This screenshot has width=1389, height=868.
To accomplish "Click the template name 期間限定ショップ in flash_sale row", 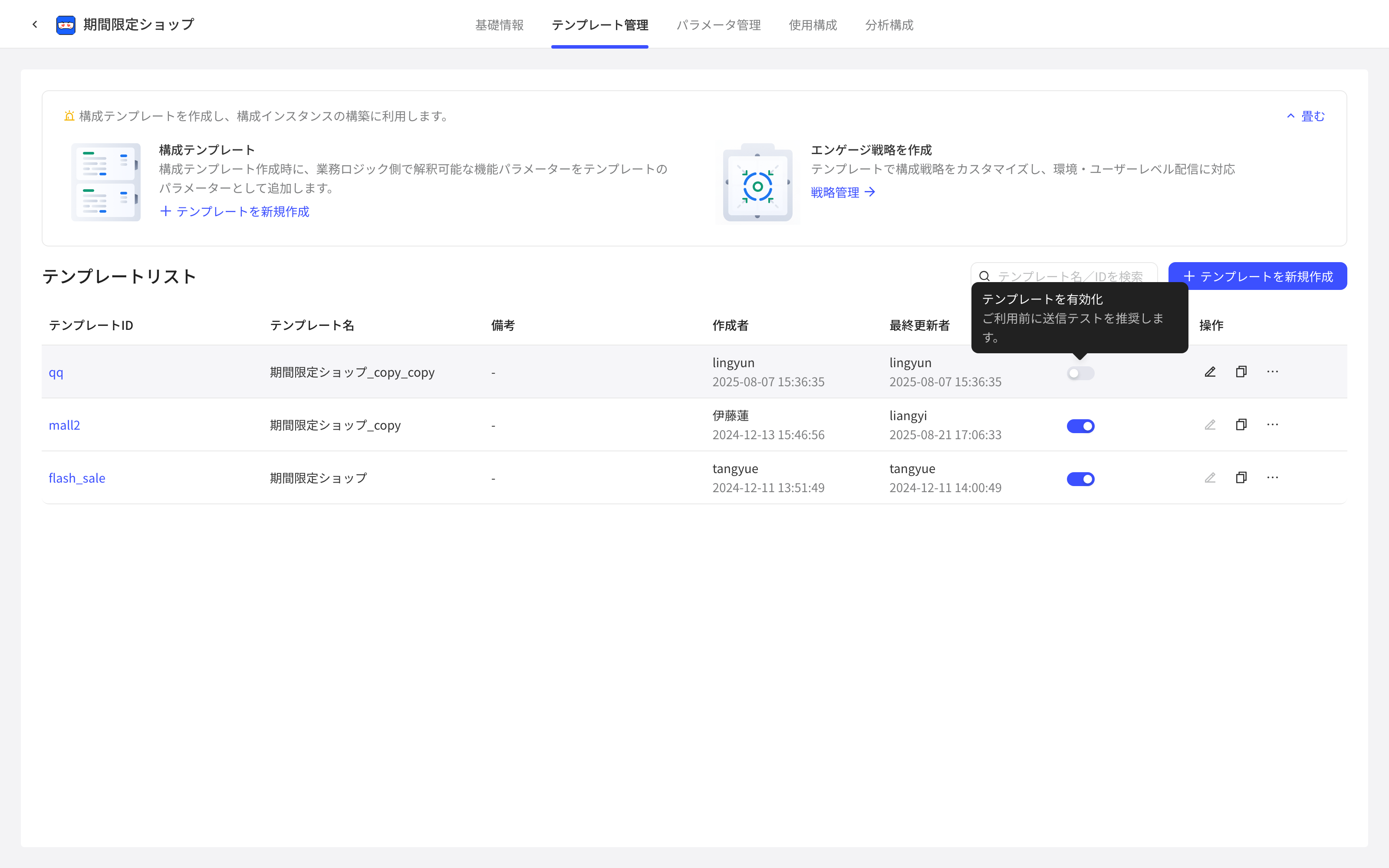I will [319, 478].
